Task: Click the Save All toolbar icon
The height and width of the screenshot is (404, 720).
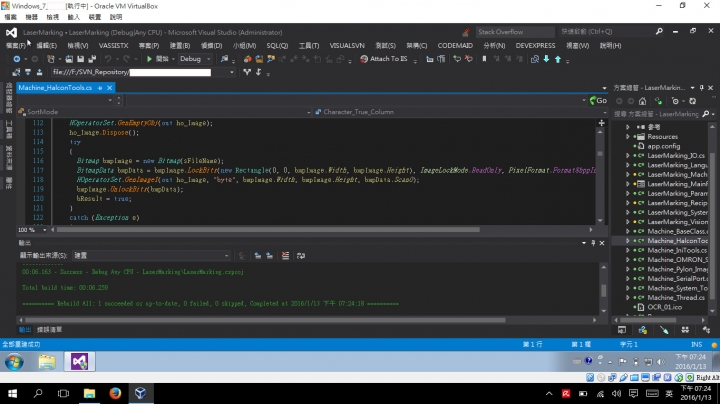Action: pyautogui.click(x=92, y=59)
